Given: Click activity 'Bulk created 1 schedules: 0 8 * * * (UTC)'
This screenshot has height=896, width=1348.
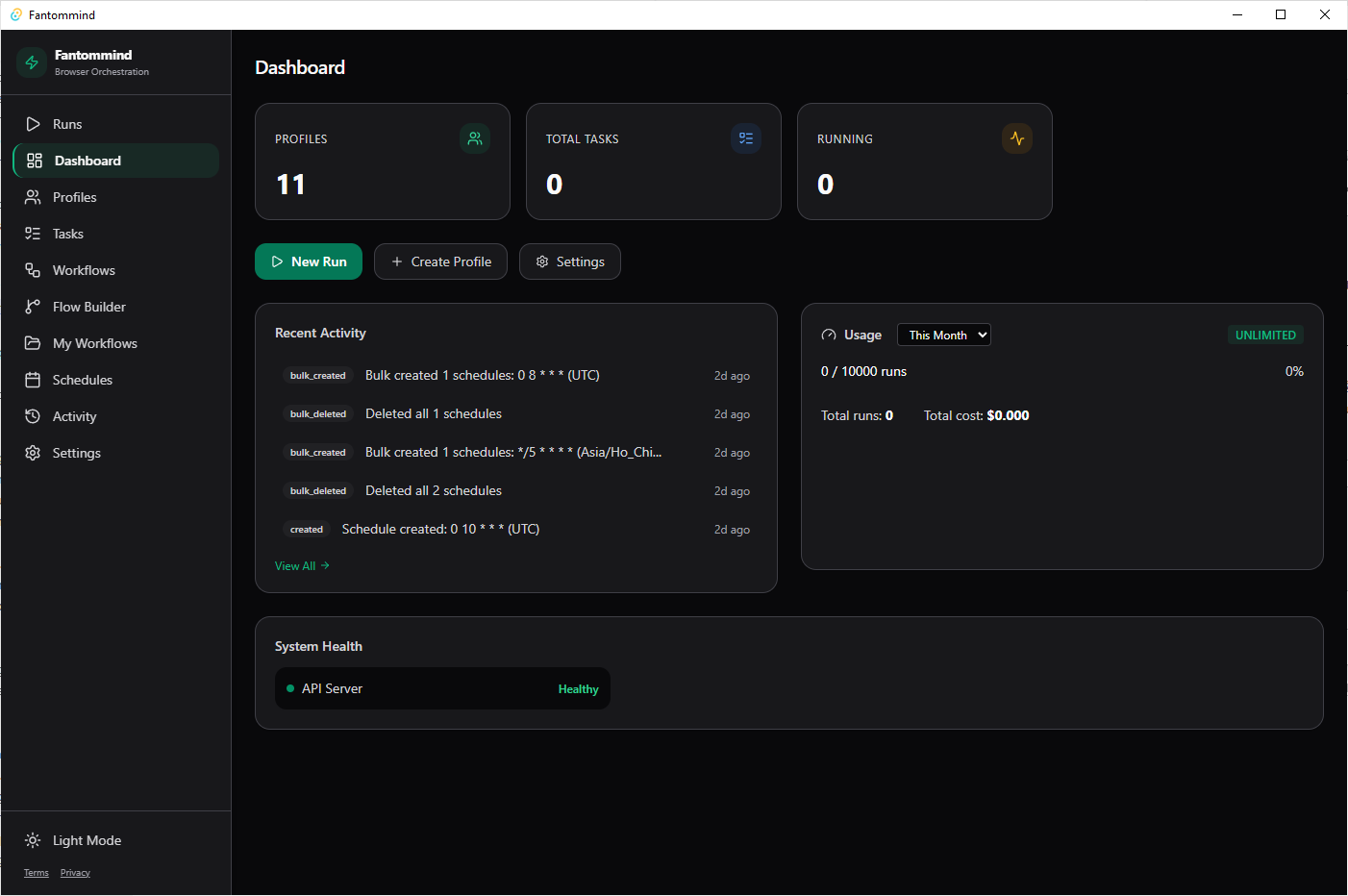Looking at the screenshot, I should pos(515,375).
